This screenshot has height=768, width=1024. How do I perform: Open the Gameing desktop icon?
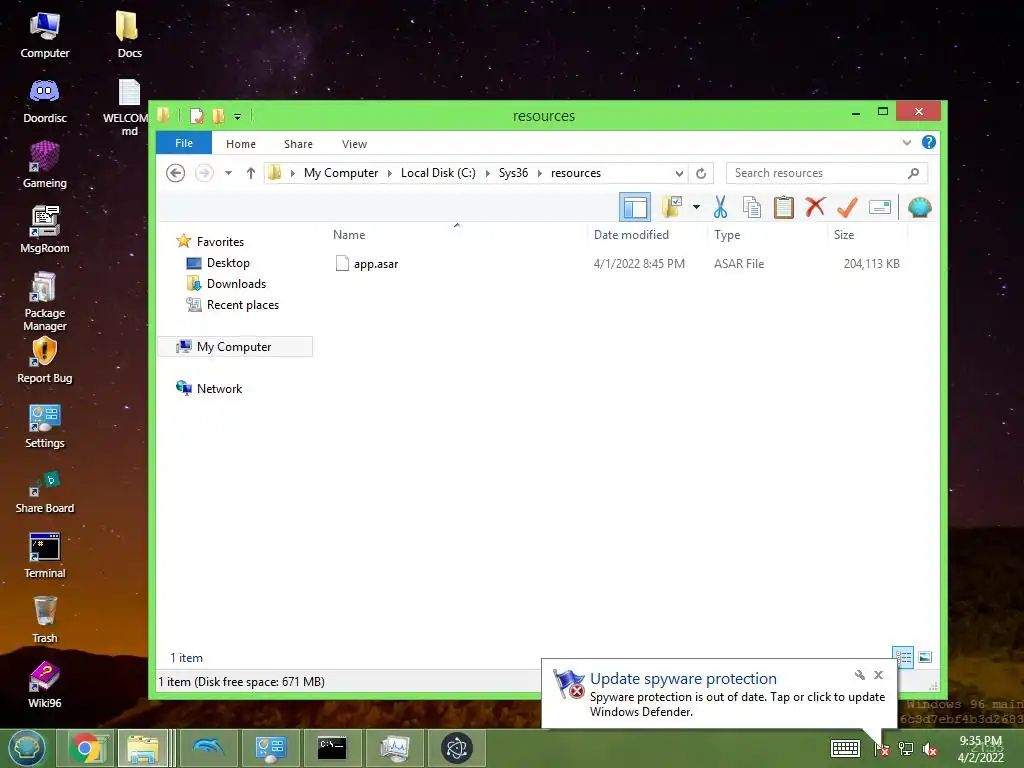click(x=44, y=165)
